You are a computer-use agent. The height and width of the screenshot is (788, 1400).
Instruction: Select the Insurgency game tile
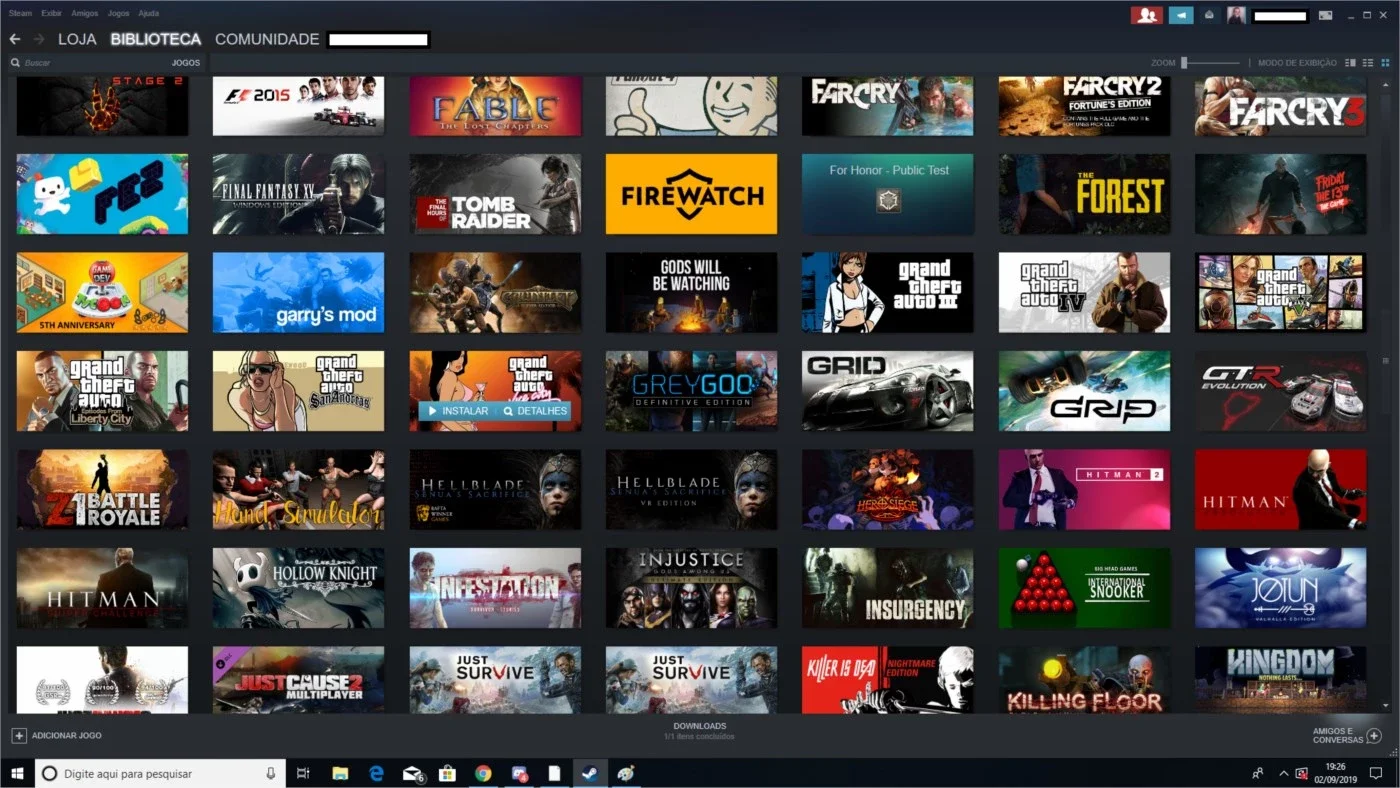click(x=887, y=588)
